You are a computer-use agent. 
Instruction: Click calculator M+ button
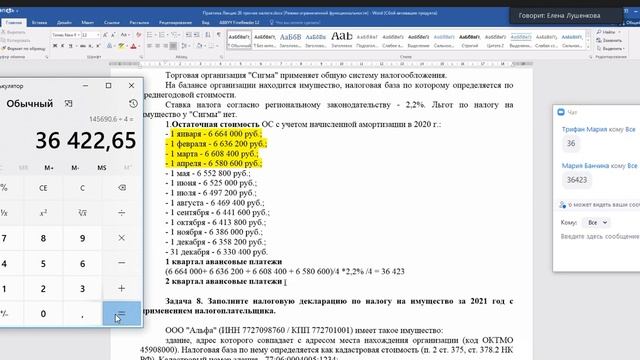pyautogui.click(x=49, y=168)
